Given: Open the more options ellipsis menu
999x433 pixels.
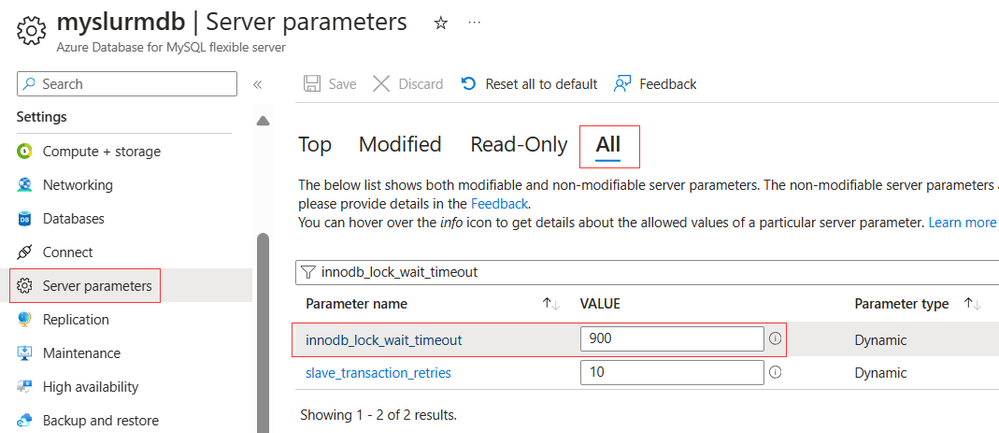Looking at the screenshot, I should point(474,22).
